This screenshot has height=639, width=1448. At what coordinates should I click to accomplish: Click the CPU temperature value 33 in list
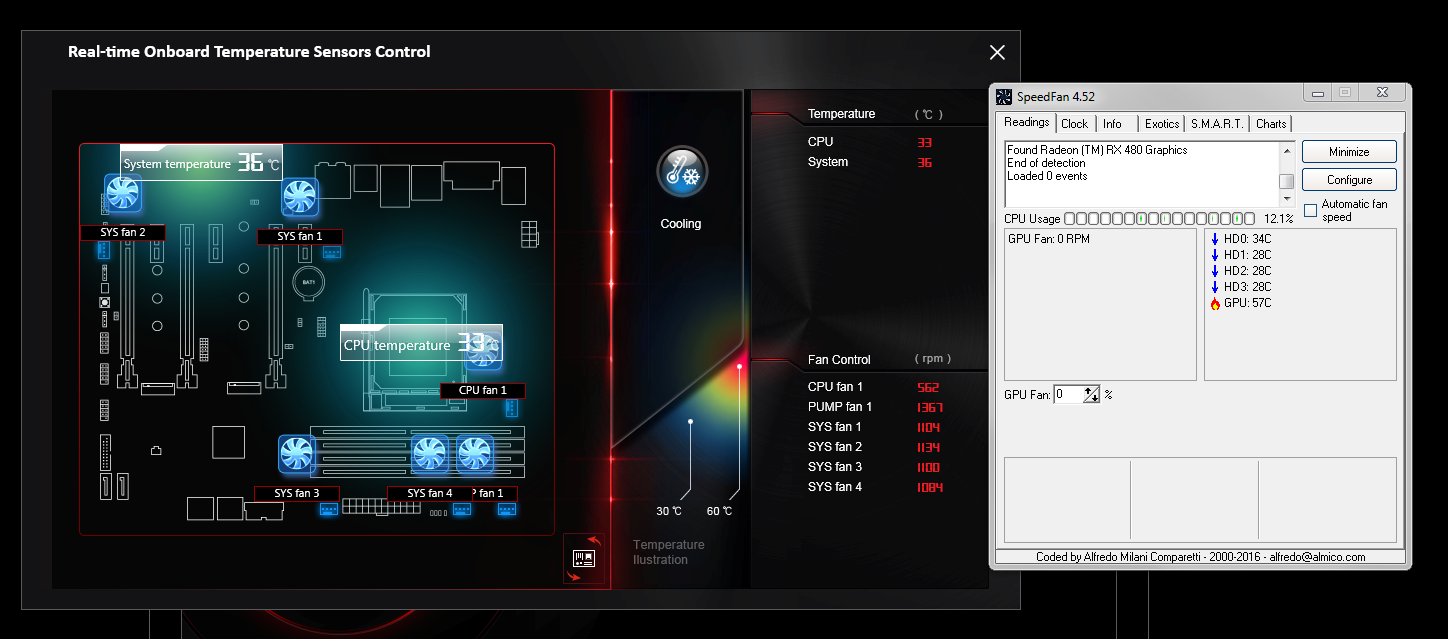click(x=924, y=142)
